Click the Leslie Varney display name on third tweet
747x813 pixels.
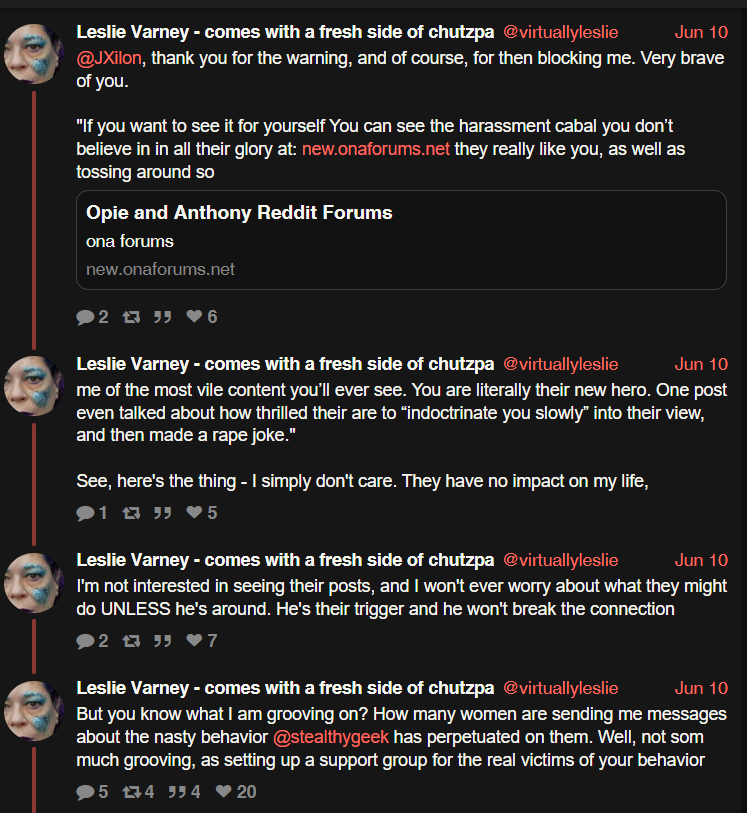pyautogui.click(x=132, y=560)
